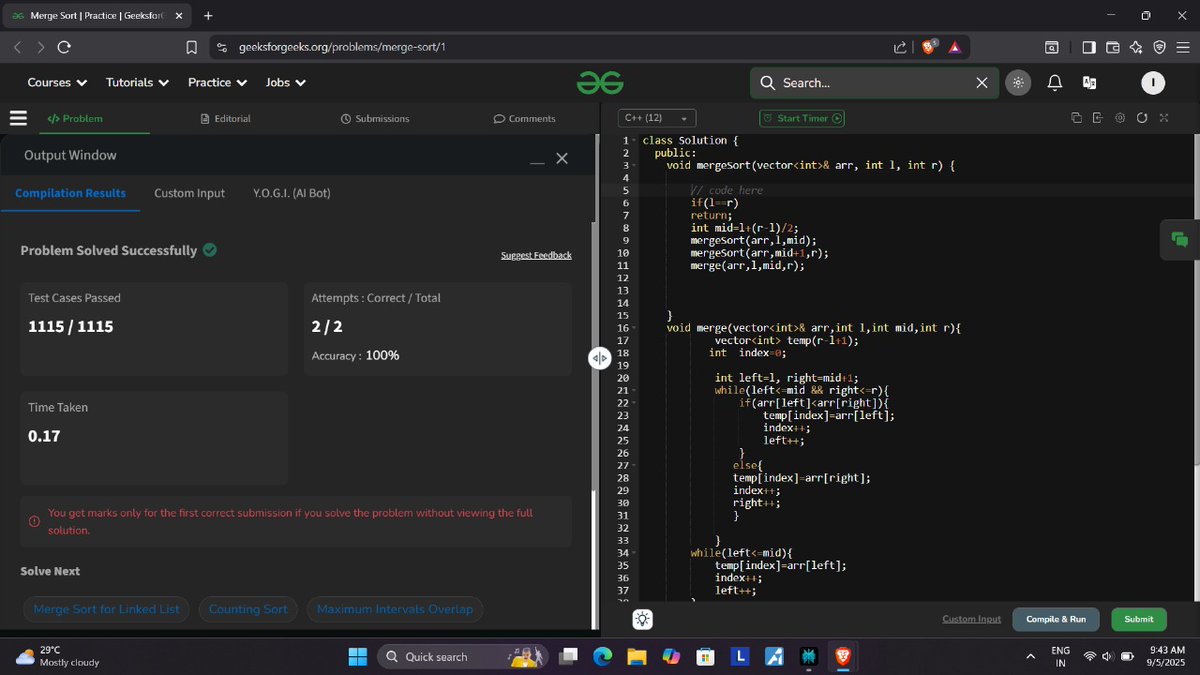Screen dimensions: 1200x675
Task: Open the notifications bell
Action: [1054, 83]
